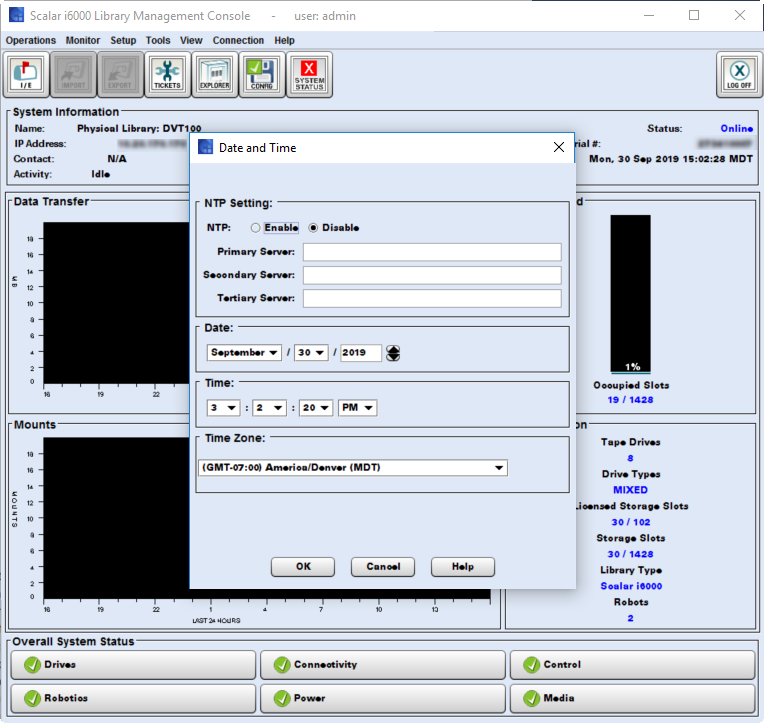
Task: Click the Library Type value Scalar i6000
Action: [x=631, y=586]
